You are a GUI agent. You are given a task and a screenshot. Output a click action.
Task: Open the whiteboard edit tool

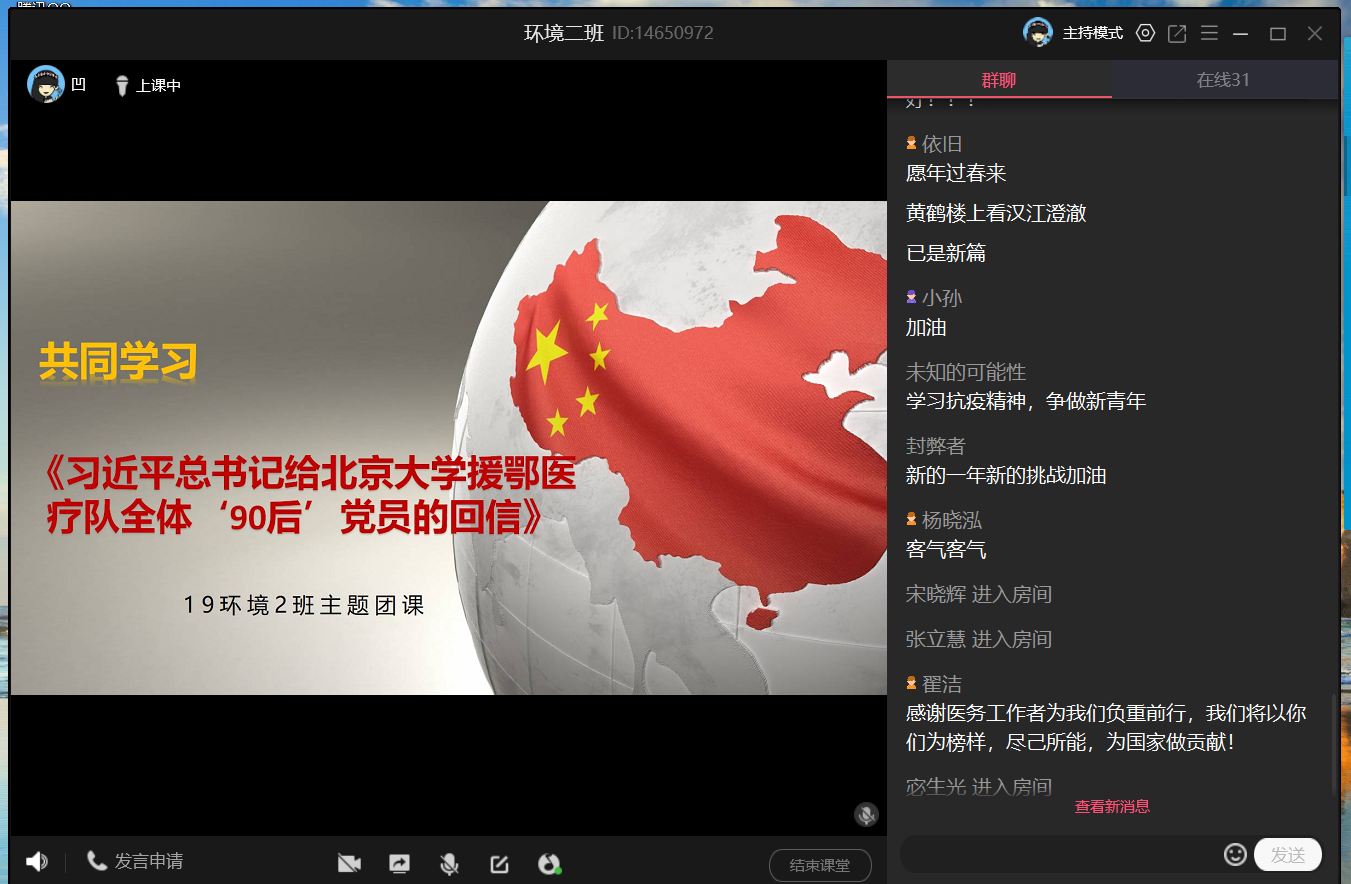(x=499, y=863)
